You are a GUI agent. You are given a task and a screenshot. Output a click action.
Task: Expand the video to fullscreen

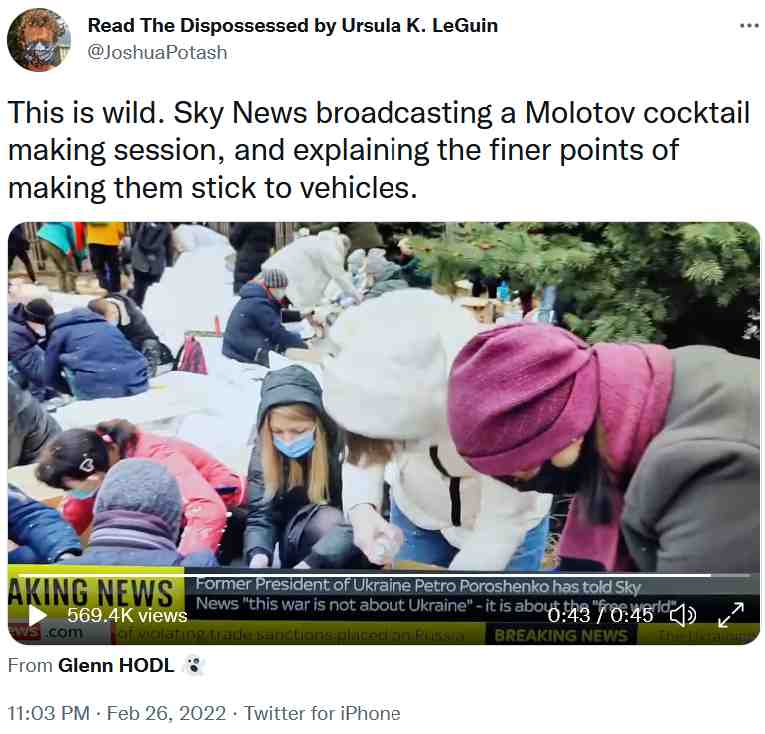point(731,614)
